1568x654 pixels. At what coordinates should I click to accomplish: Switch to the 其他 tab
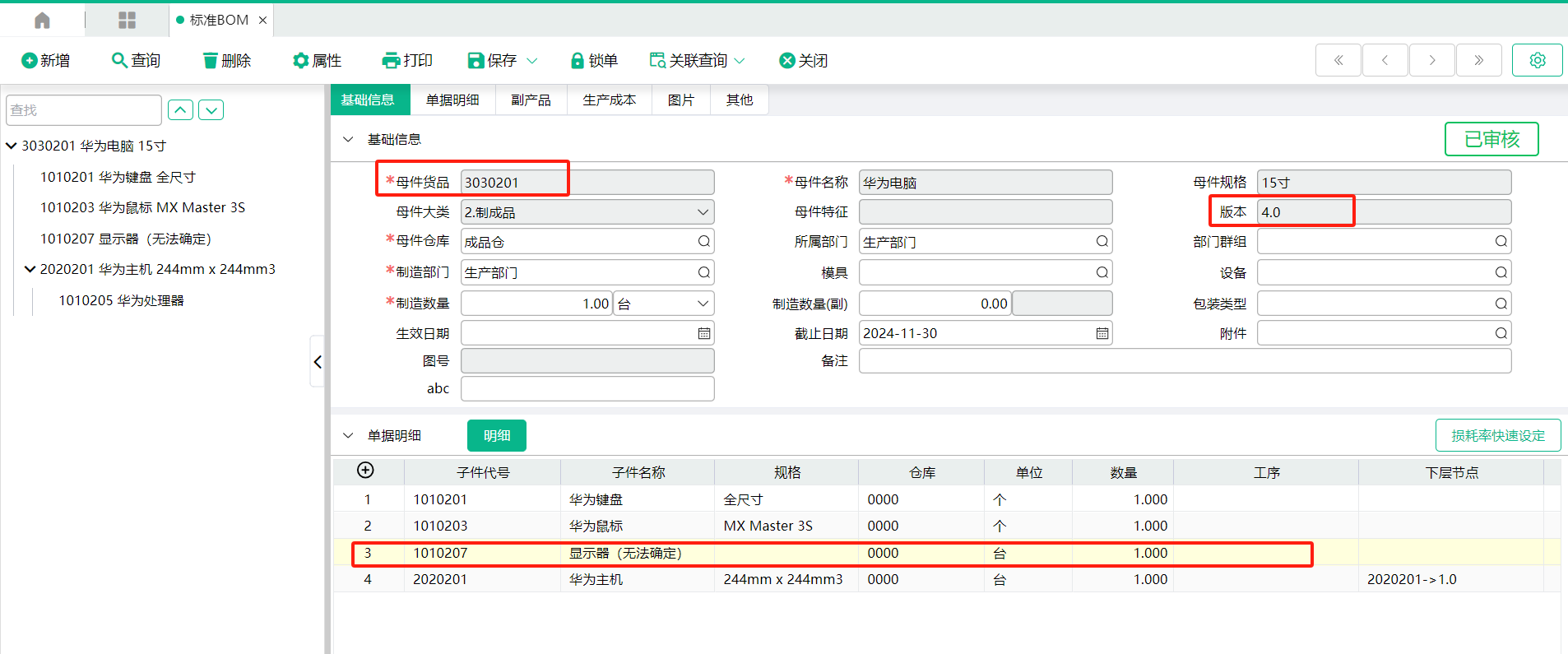(740, 100)
